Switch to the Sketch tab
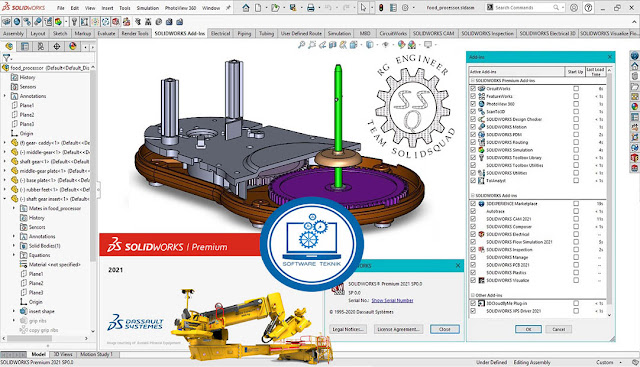The height and width of the screenshot is (367, 640). (60, 33)
